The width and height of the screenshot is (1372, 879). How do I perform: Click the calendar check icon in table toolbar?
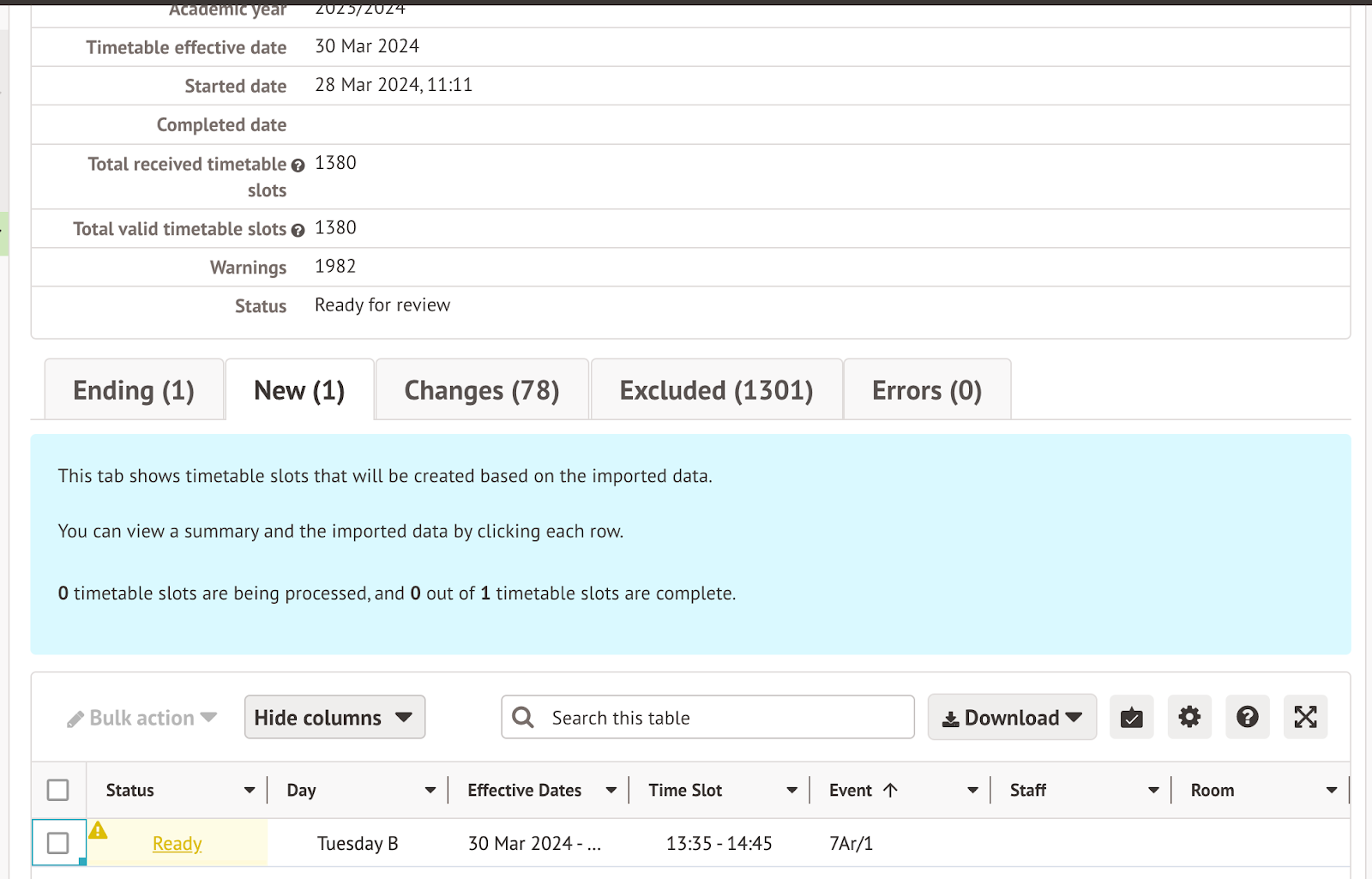pyautogui.click(x=1131, y=717)
